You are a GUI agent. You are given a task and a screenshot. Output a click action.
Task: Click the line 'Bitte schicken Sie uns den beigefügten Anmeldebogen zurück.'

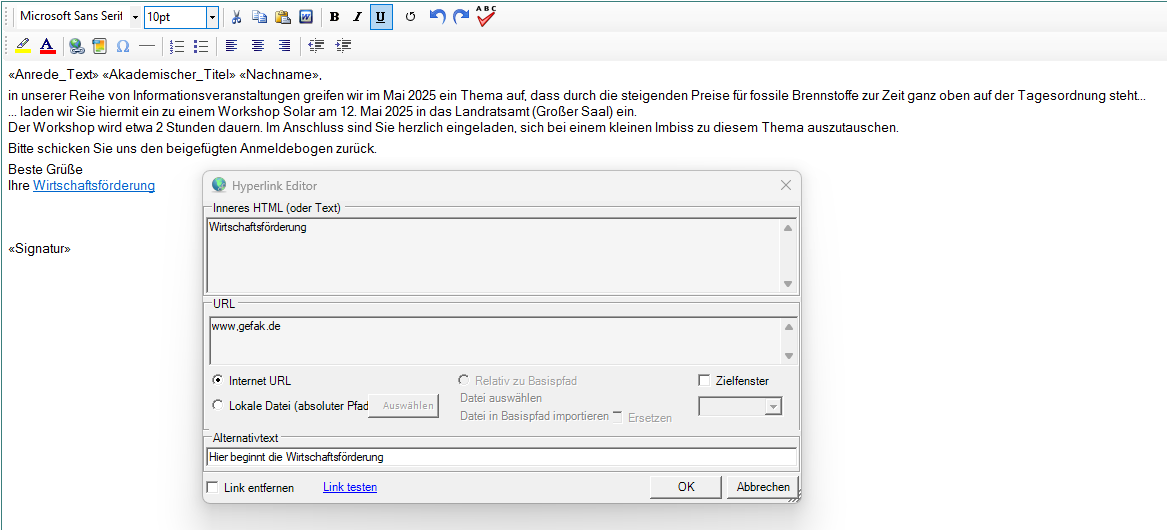(x=192, y=148)
